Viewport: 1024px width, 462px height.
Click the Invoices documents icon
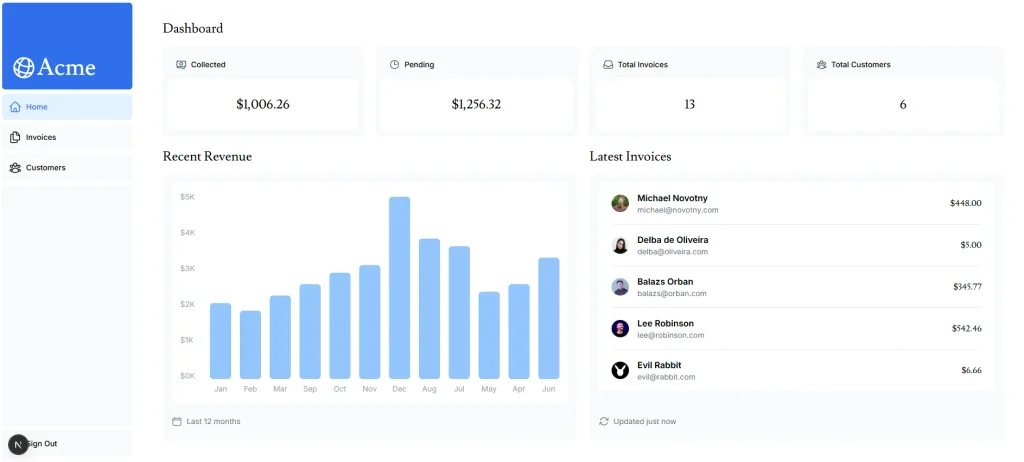pos(15,137)
